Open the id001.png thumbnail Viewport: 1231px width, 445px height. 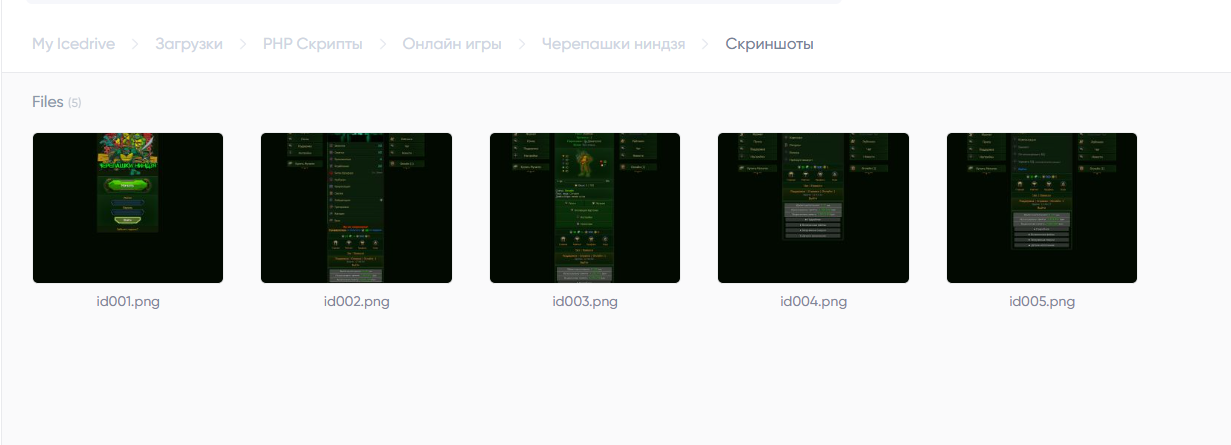[x=128, y=208]
